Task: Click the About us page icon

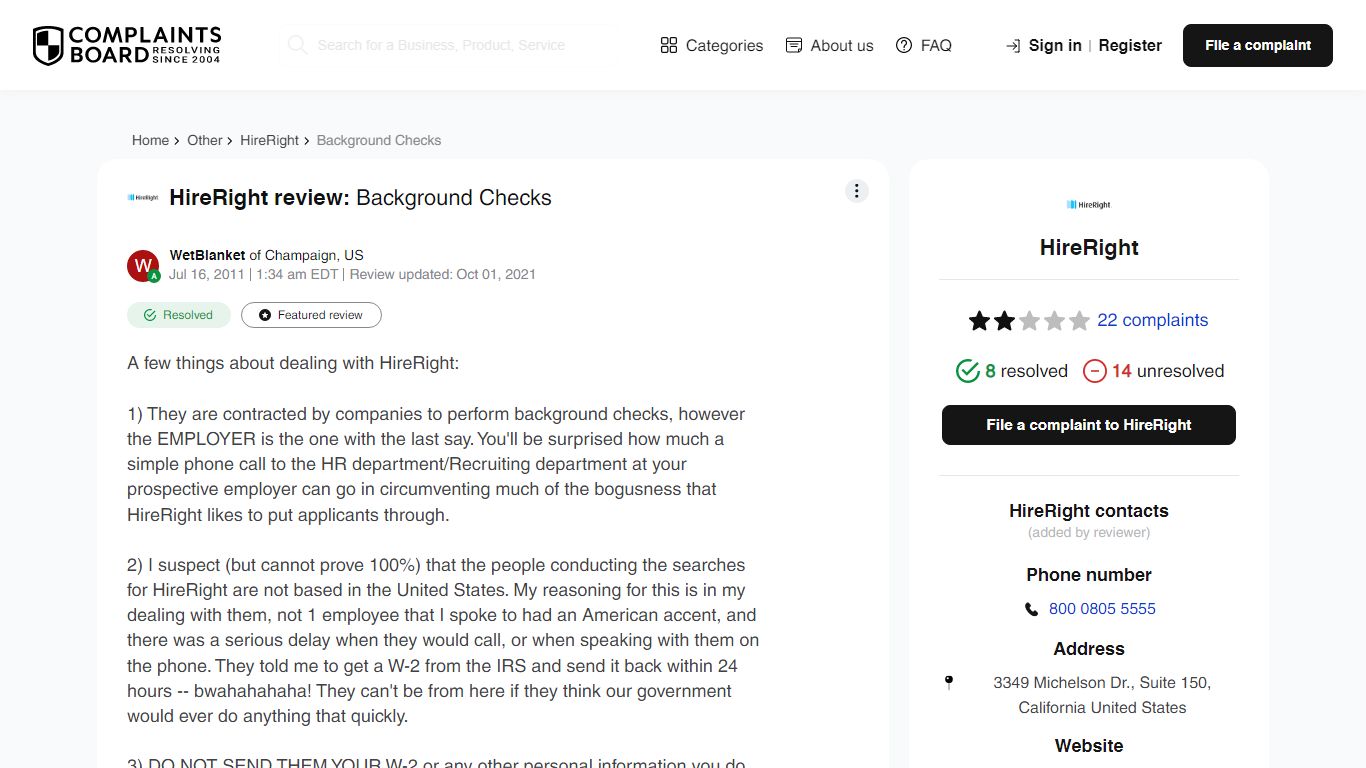Action: tap(794, 45)
